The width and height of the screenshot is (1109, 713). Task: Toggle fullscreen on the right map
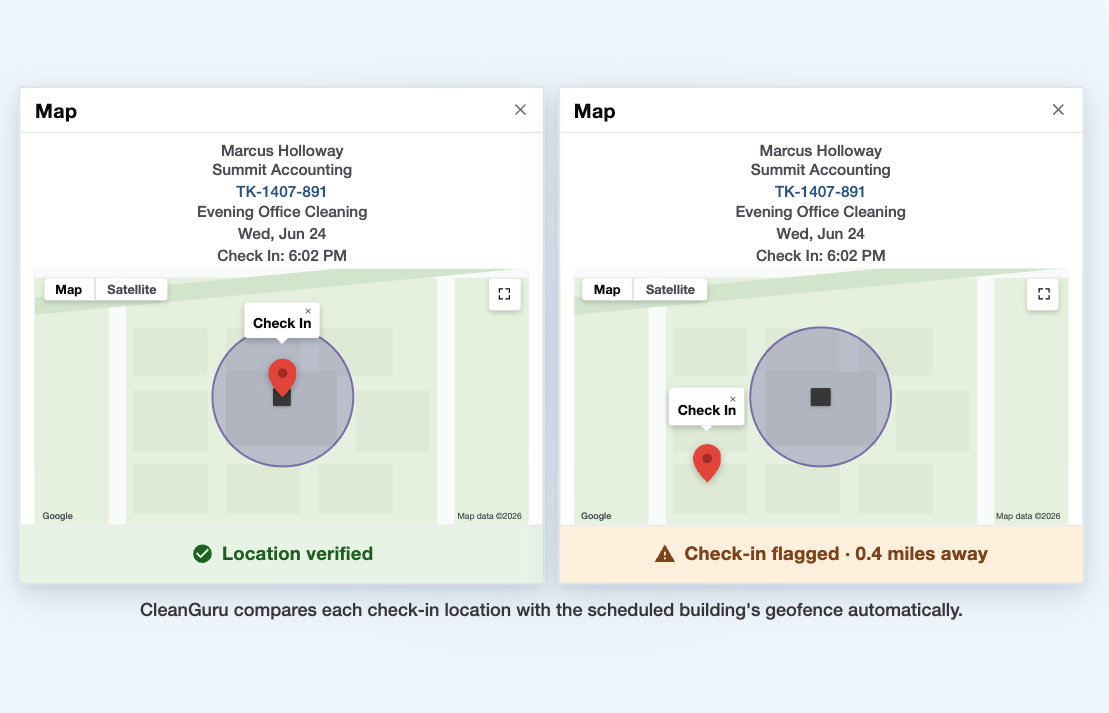tap(1043, 294)
